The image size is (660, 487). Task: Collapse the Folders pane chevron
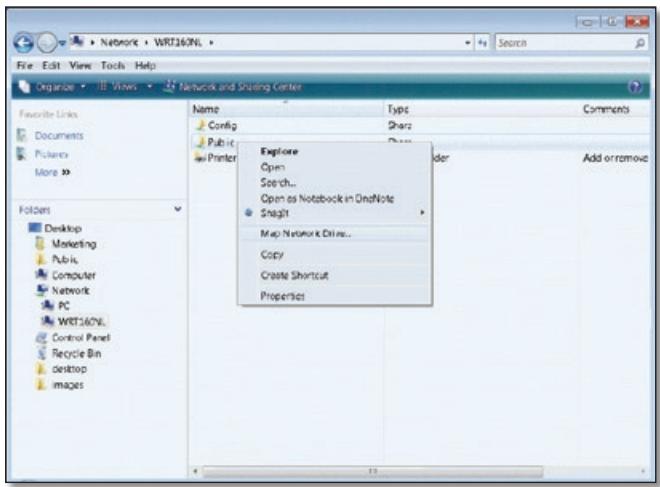pyautogui.click(x=178, y=209)
